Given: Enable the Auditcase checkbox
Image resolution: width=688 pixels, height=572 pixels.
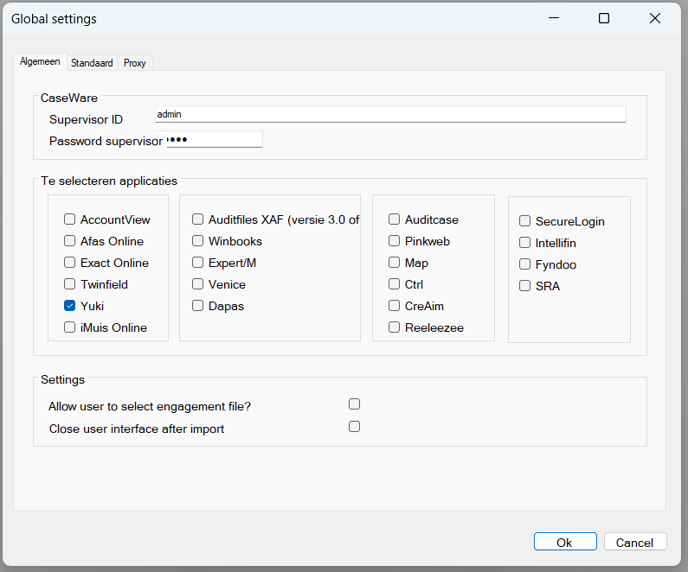Looking at the screenshot, I should point(394,219).
